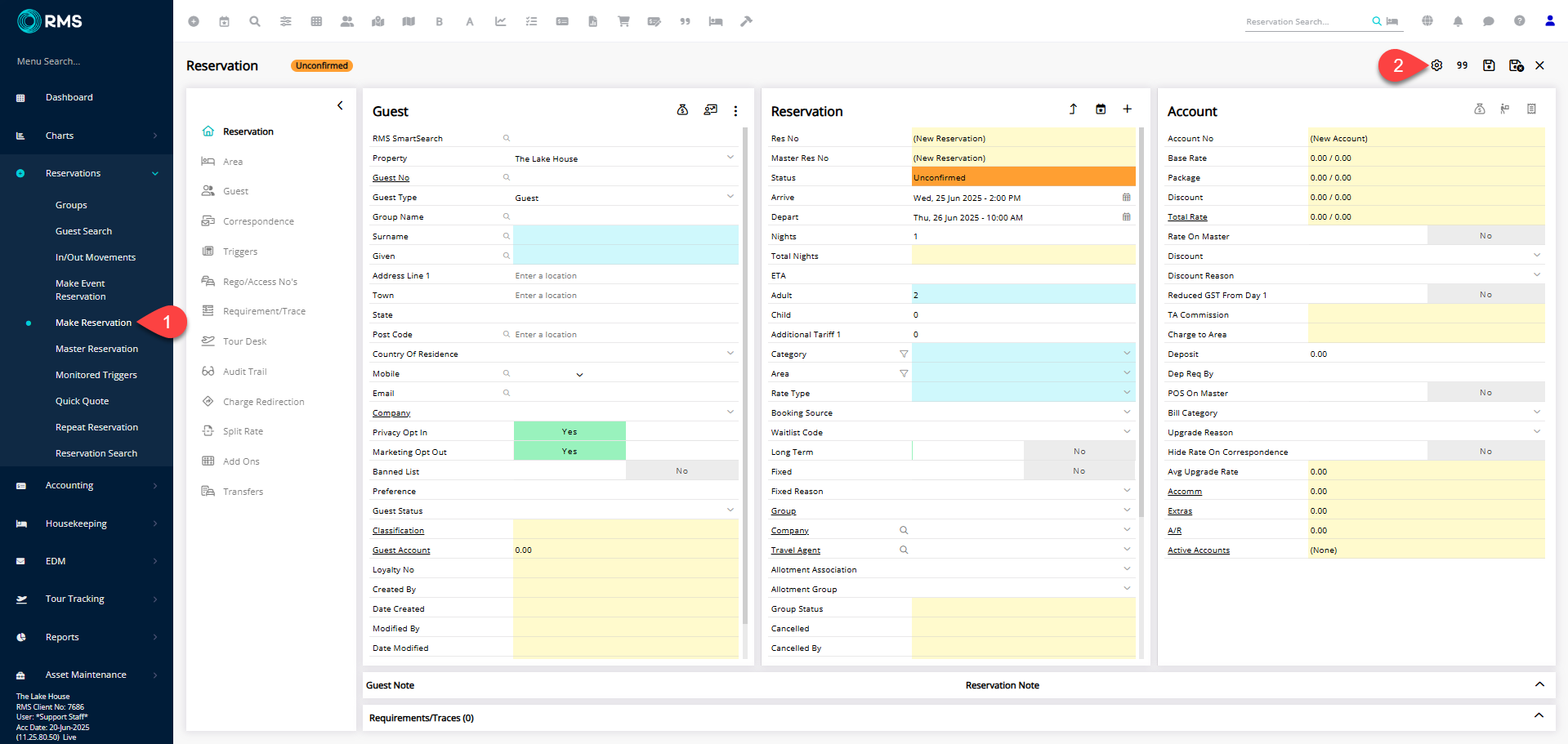Toggle Marketing Opt Out Yes switch
Viewport: 1568px width, 744px height.
pos(570,451)
